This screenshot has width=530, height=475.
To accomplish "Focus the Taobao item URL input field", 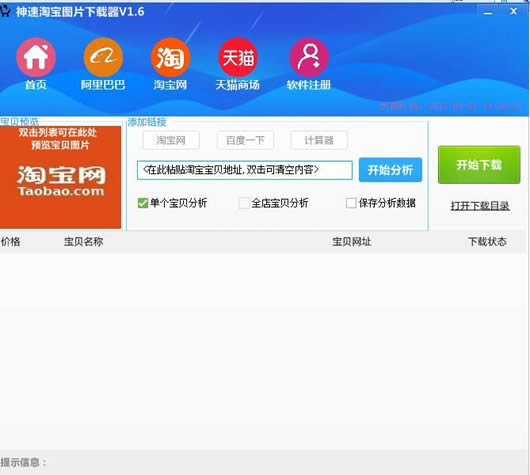I will 245,170.
